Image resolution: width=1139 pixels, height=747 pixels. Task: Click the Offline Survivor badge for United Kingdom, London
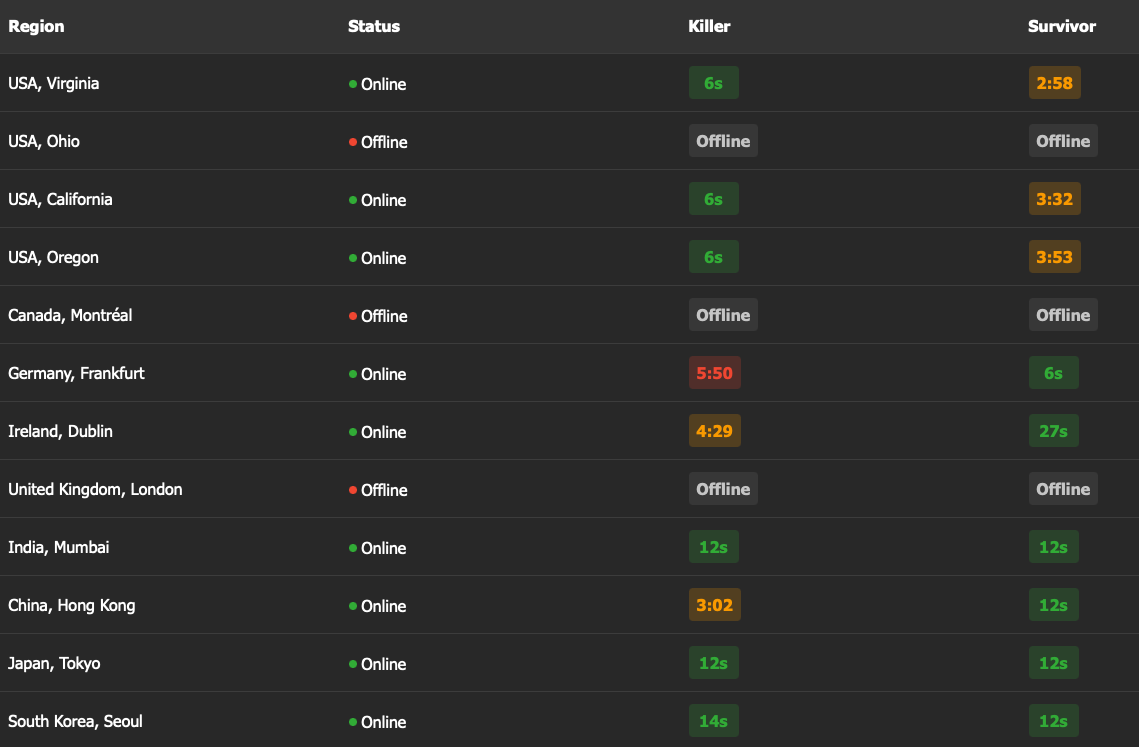1063,489
